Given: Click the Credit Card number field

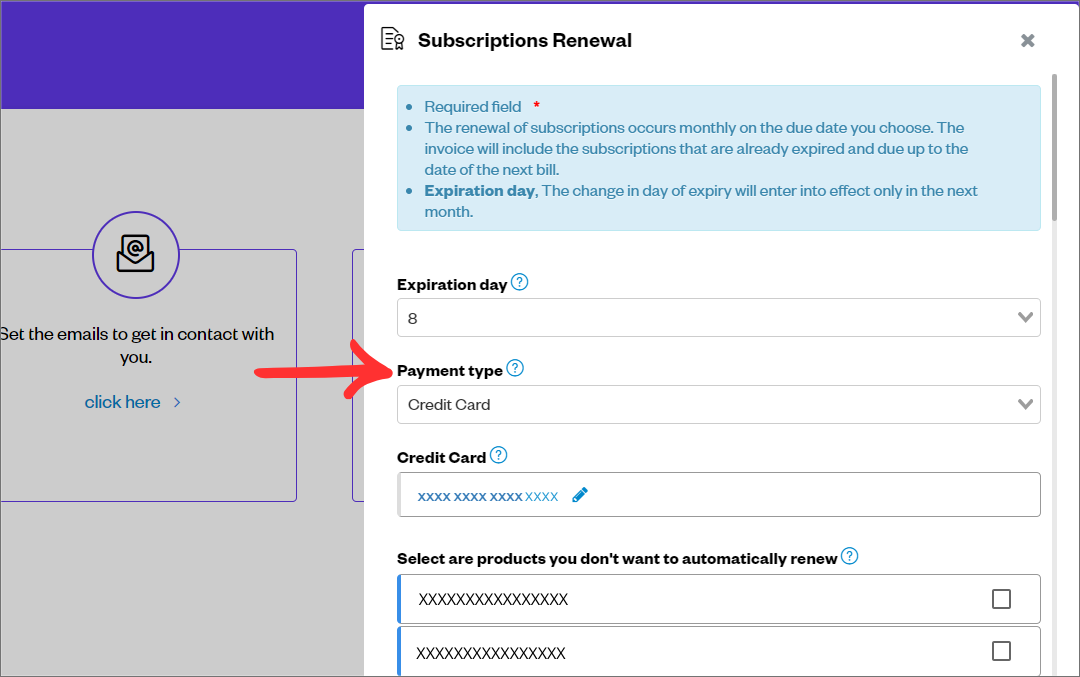Looking at the screenshot, I should click(x=800, y=495).
